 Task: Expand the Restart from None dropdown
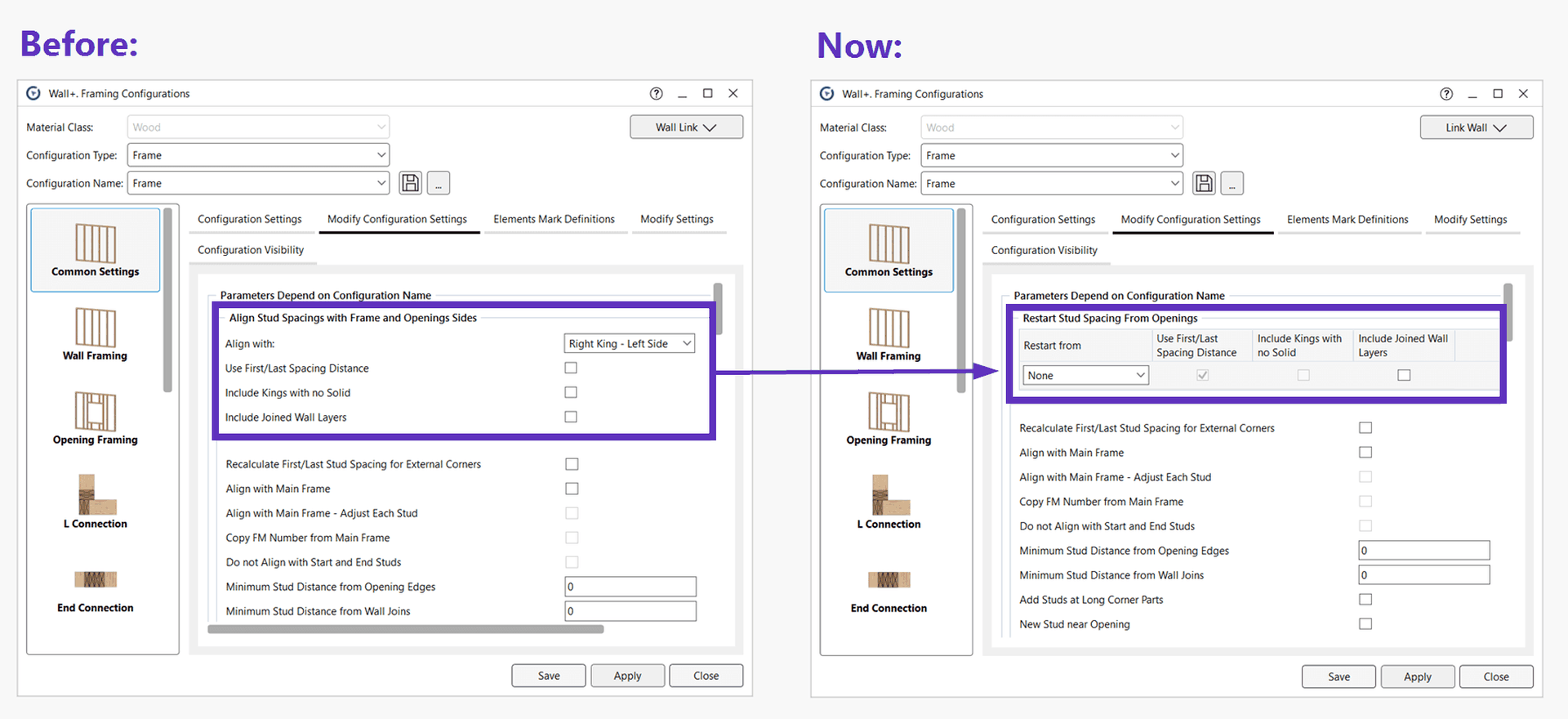pos(1085,376)
